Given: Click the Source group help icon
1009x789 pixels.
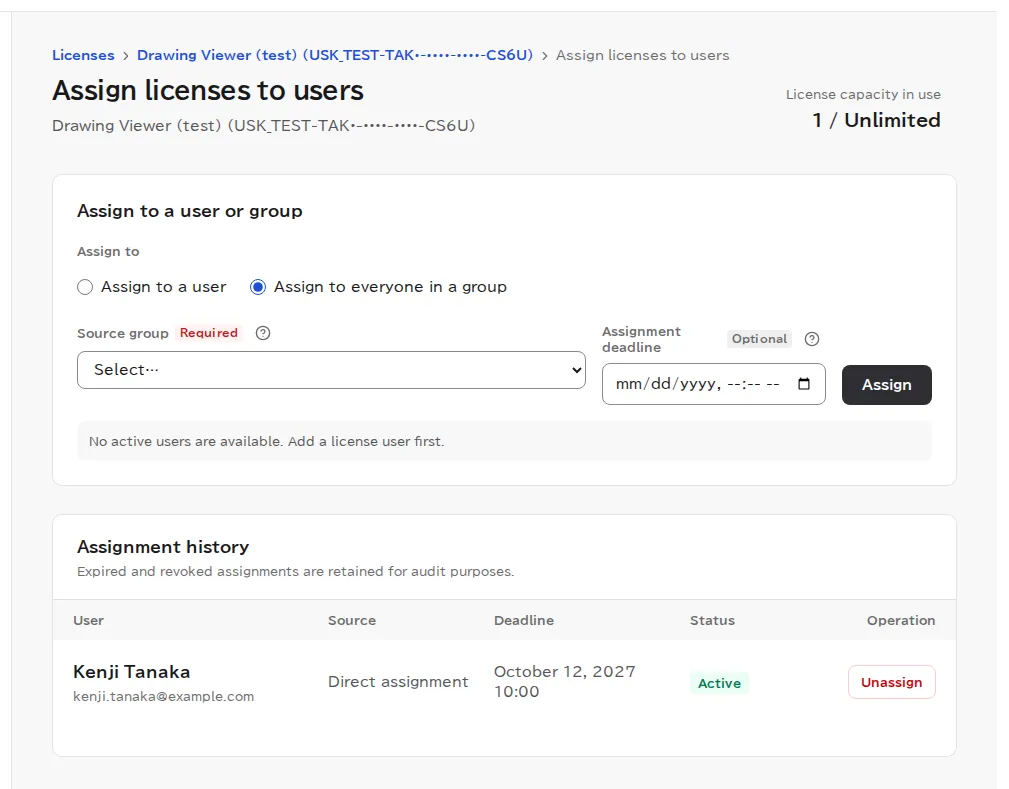Looking at the screenshot, I should (x=263, y=333).
